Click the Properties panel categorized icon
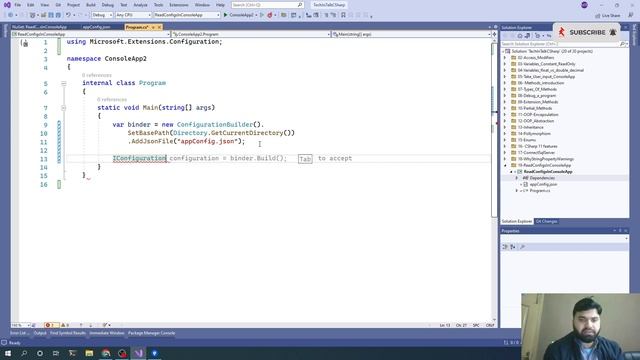640x360 pixels. point(505,247)
